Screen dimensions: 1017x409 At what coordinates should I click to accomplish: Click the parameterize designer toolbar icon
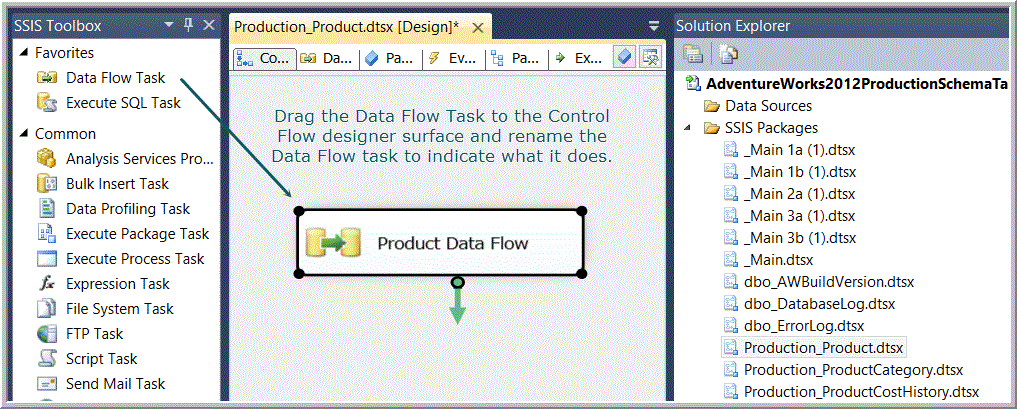point(624,58)
